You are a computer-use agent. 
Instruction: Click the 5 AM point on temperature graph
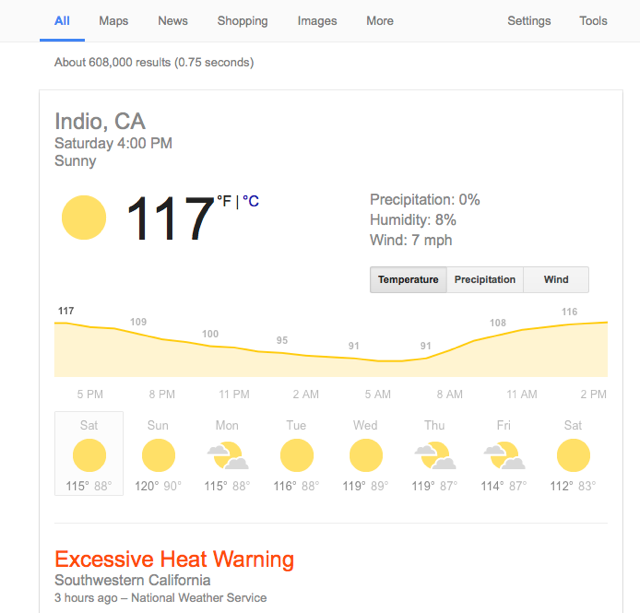point(377,359)
